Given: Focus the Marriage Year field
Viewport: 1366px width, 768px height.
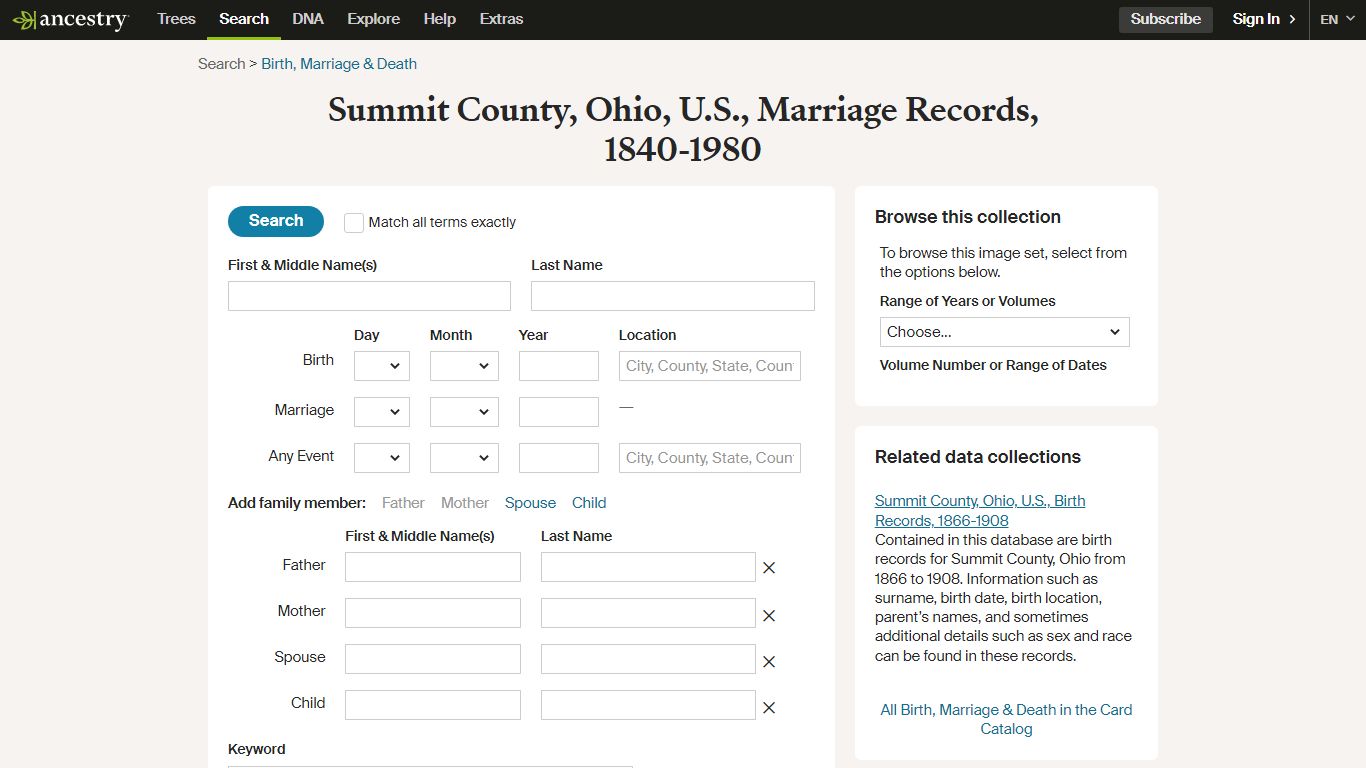Looking at the screenshot, I should (x=559, y=412).
